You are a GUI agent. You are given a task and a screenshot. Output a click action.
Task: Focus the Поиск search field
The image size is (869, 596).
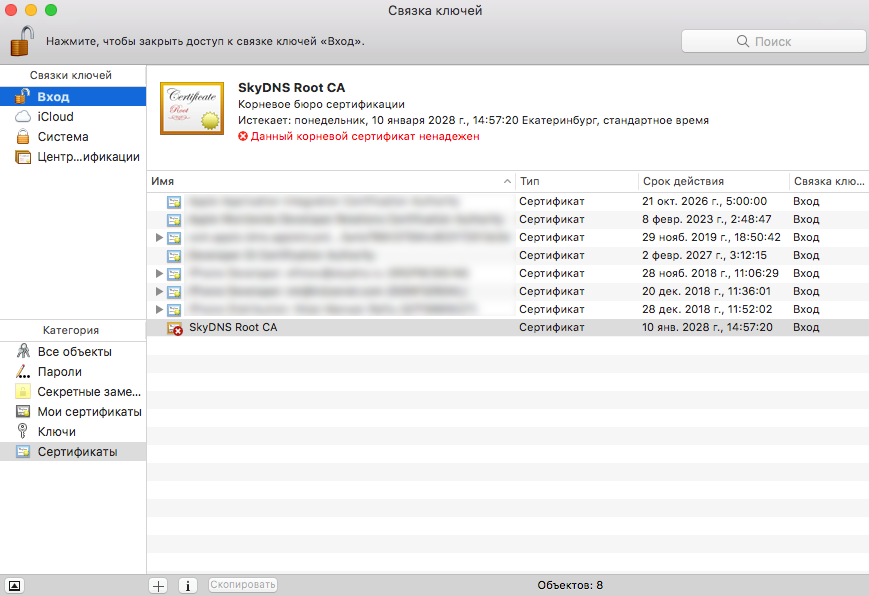click(773, 42)
